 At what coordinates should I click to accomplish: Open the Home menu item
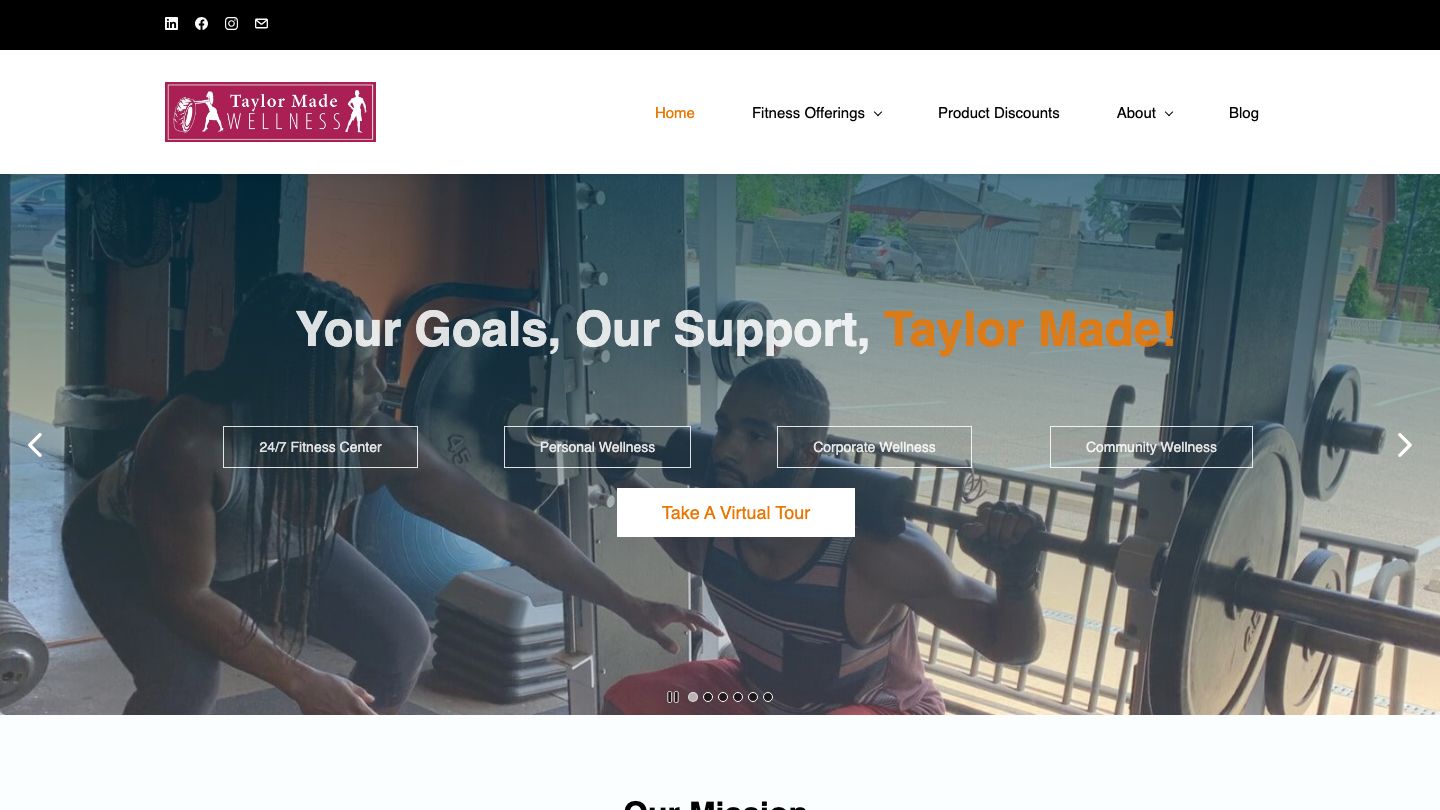pos(674,113)
